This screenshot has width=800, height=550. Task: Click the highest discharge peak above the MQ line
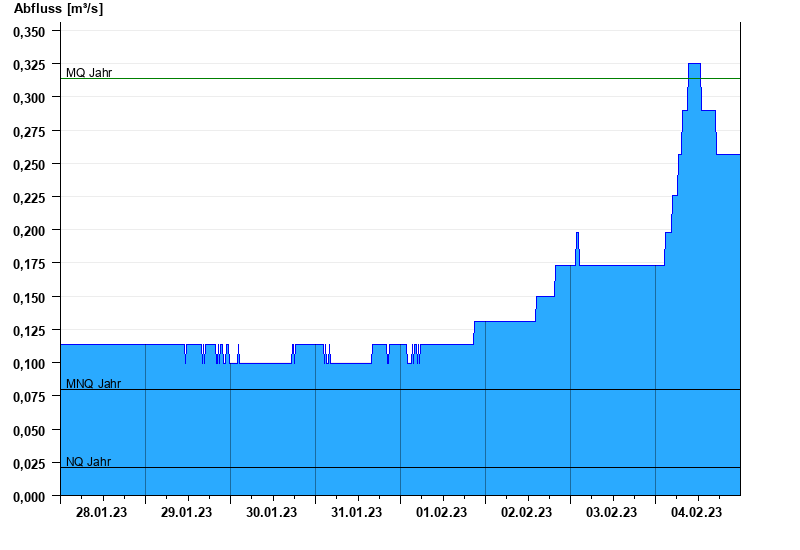point(694,66)
